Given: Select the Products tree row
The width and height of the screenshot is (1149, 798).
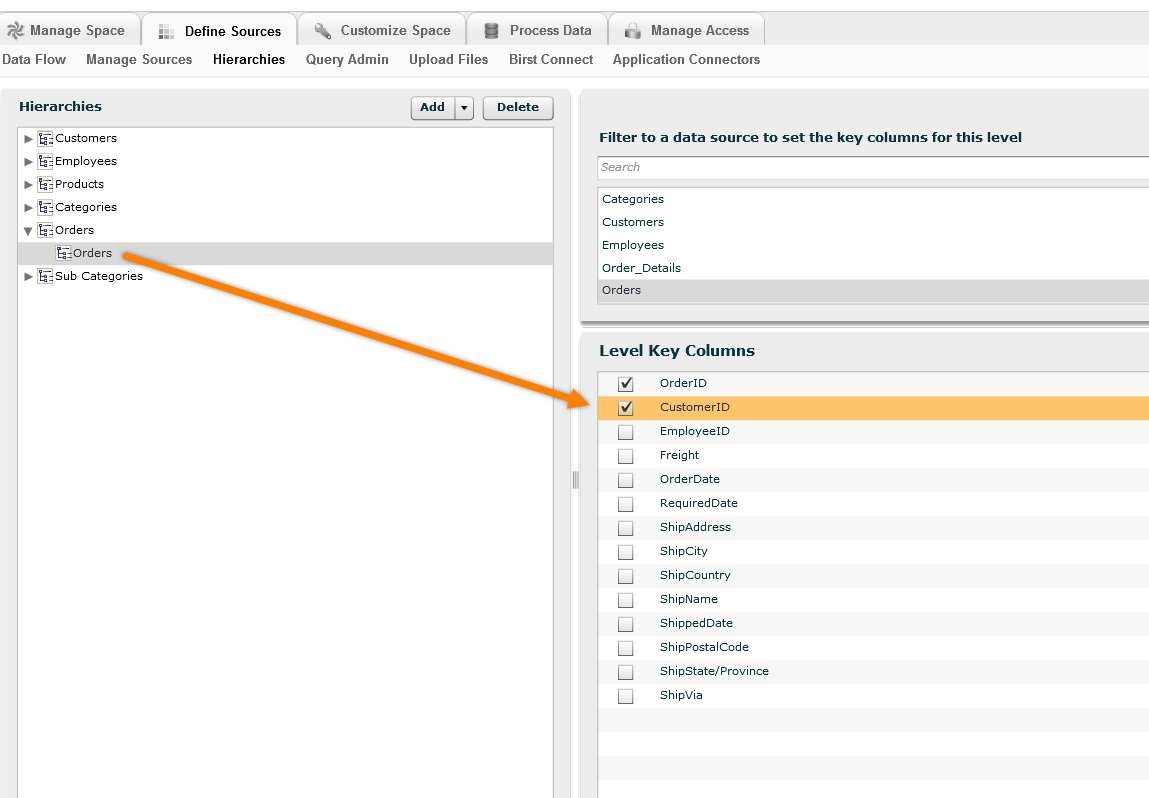Looking at the screenshot, I should point(286,184).
